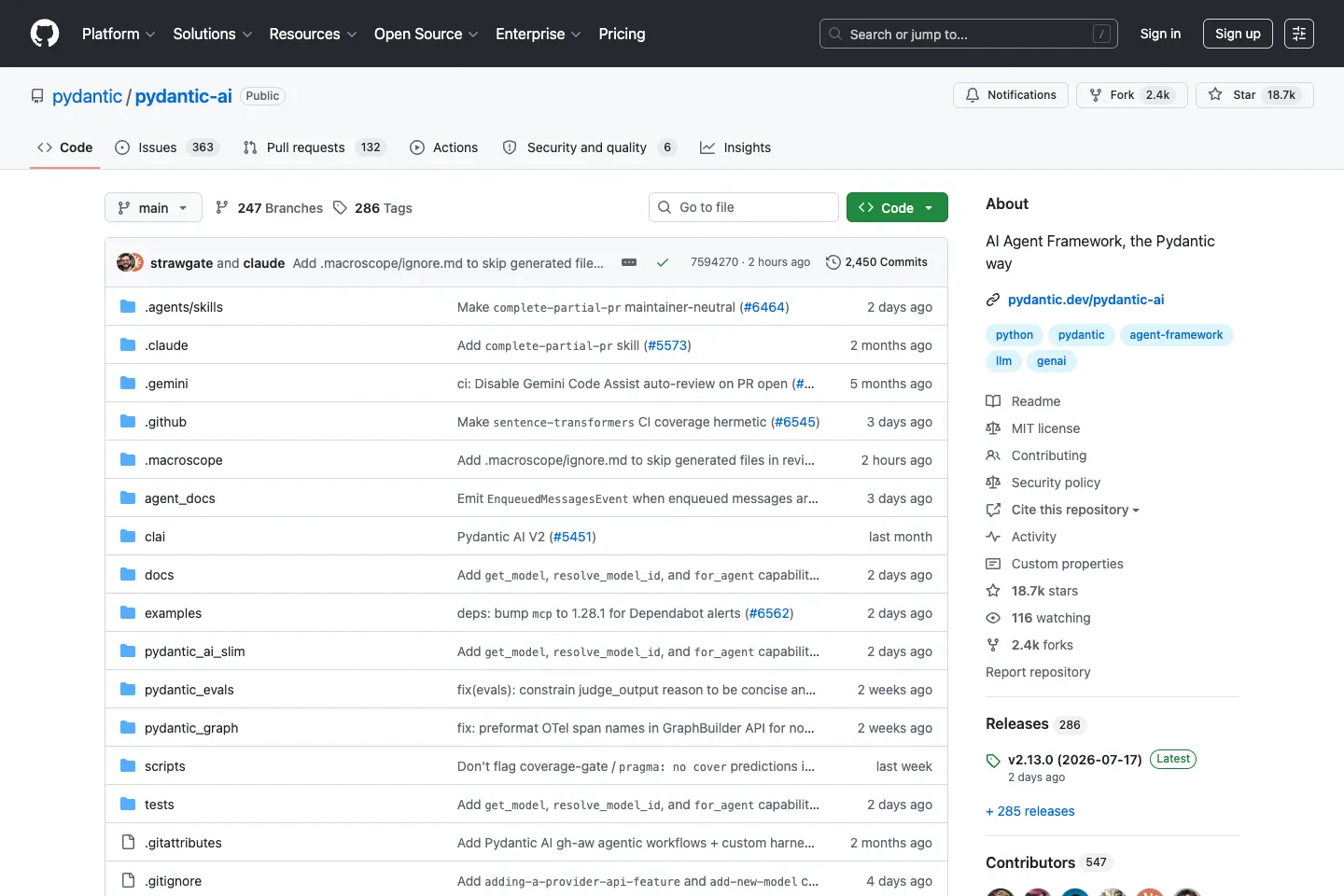This screenshot has height=896, width=1344.
Task: Click the file icon of .gitattributes
Action: click(x=128, y=843)
